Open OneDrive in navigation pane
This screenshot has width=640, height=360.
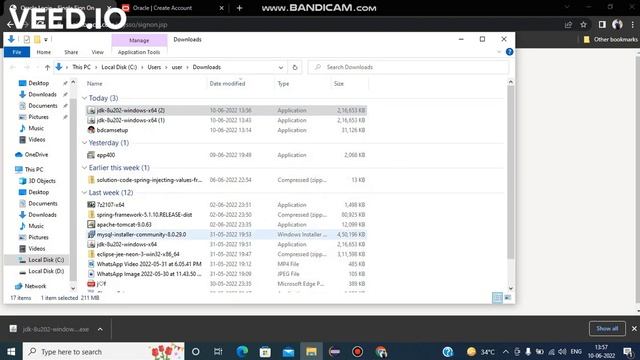(36, 155)
